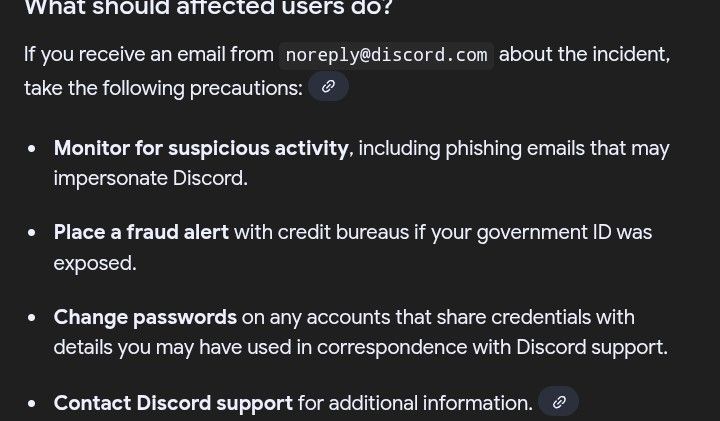Click "correspondence with Discord support." text
Image resolution: width=720 pixels, height=421 pixels.
(x=492, y=348)
